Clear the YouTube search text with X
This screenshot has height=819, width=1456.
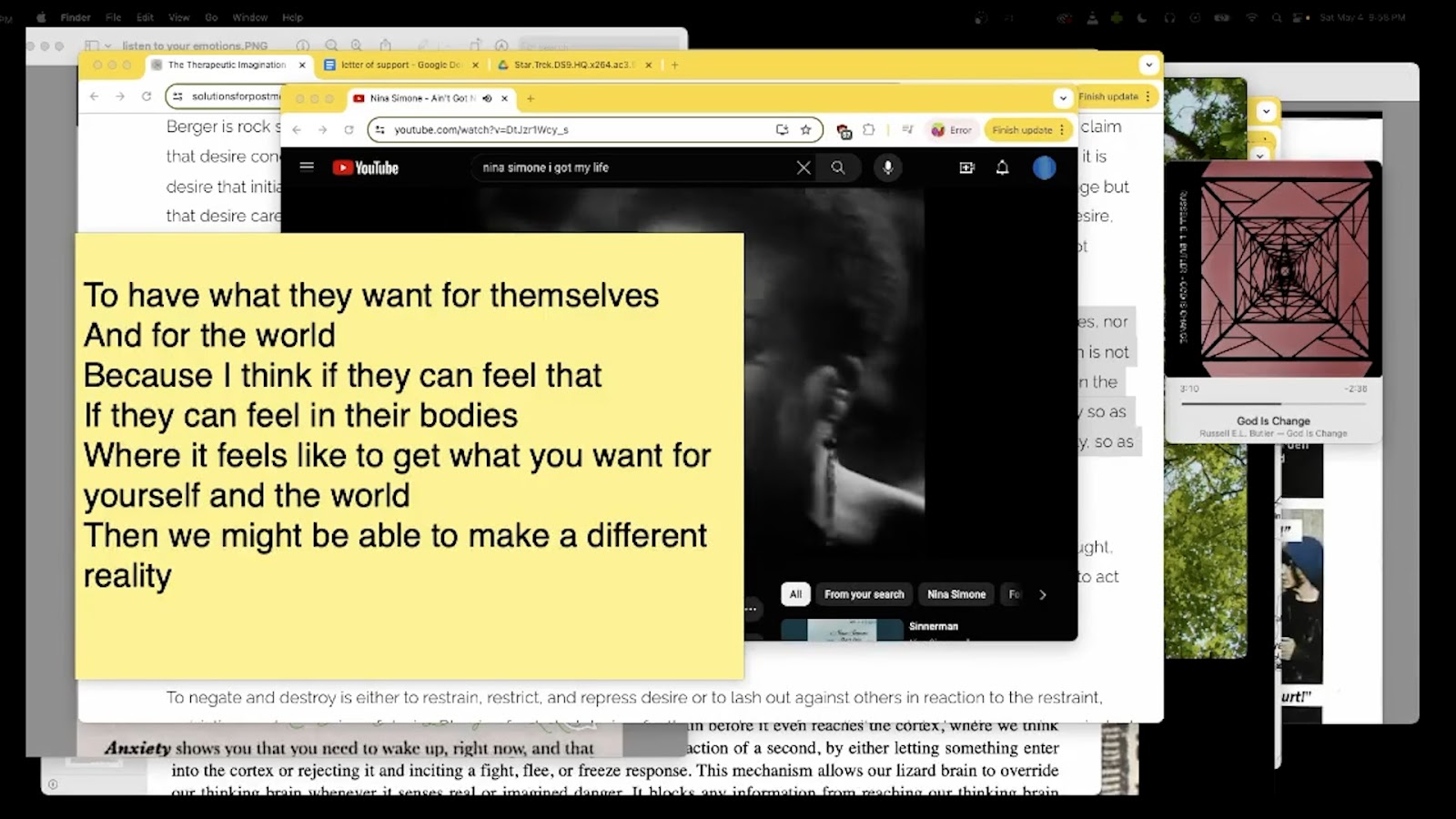click(x=804, y=167)
